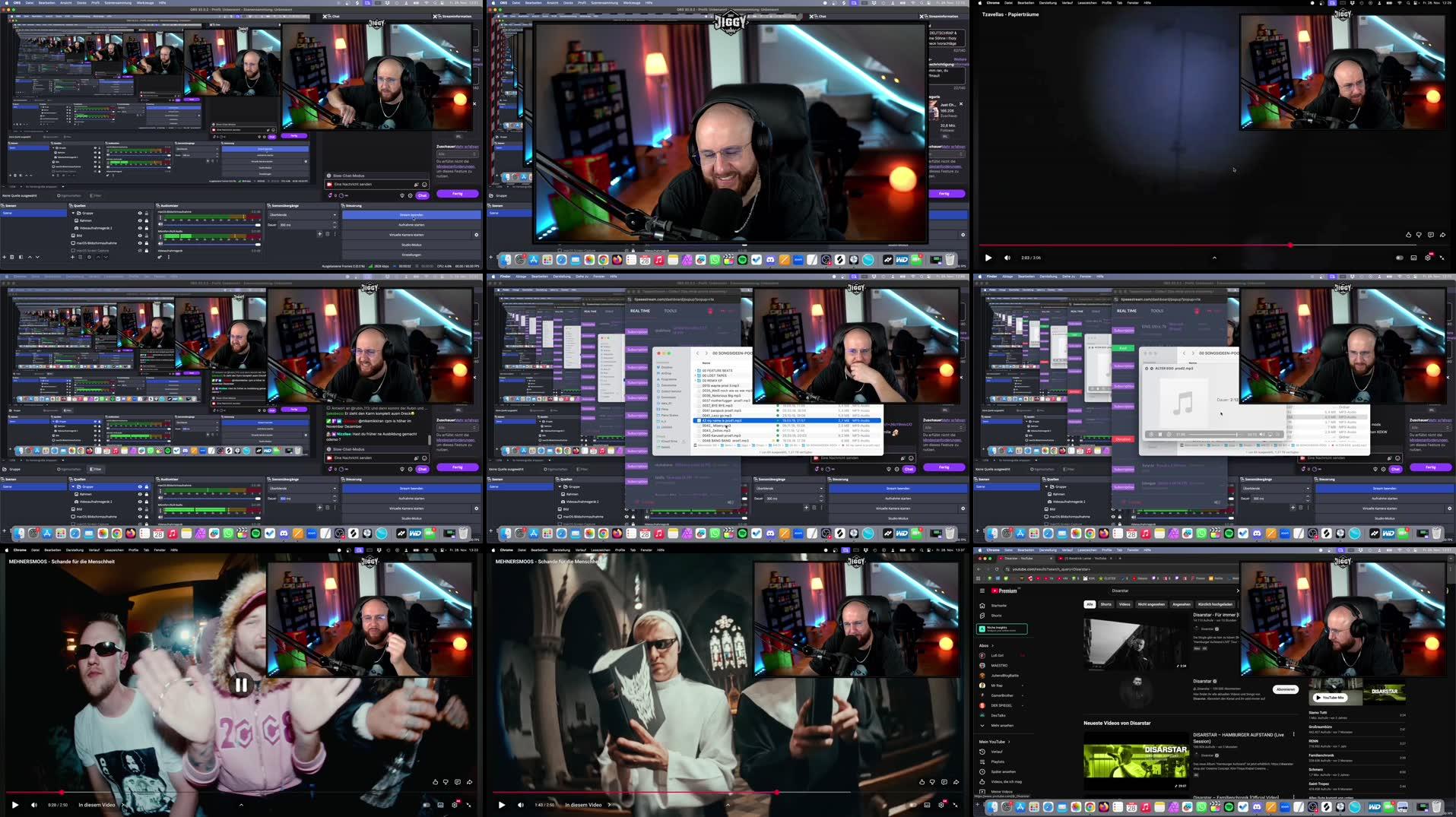1456x817 pixels.
Task: Open the Audiomixer advanced settings gear
Action: pos(160,258)
